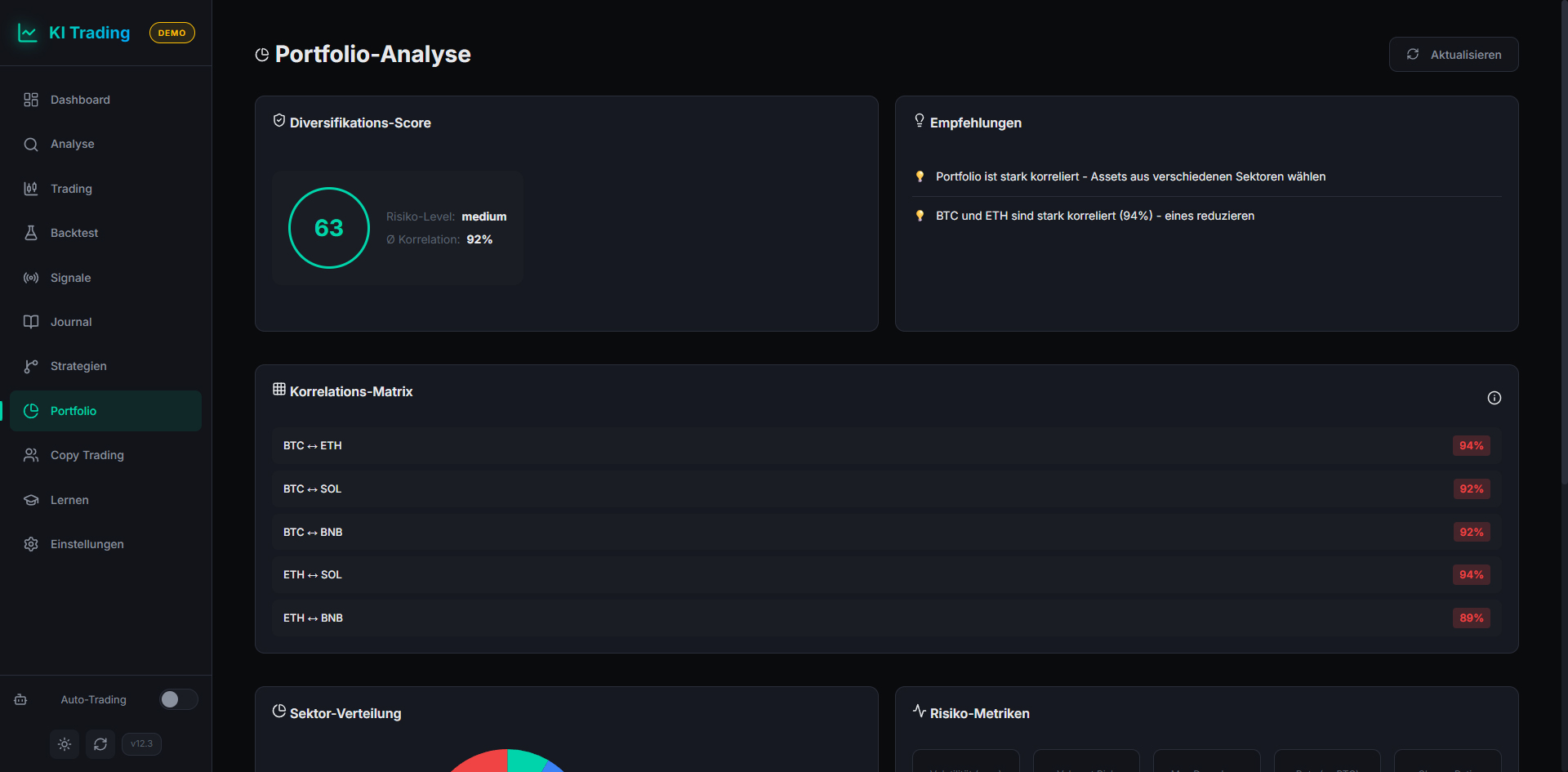Open Backtest via its flask icon
Image resolution: width=1568 pixels, height=772 pixels.
31,233
